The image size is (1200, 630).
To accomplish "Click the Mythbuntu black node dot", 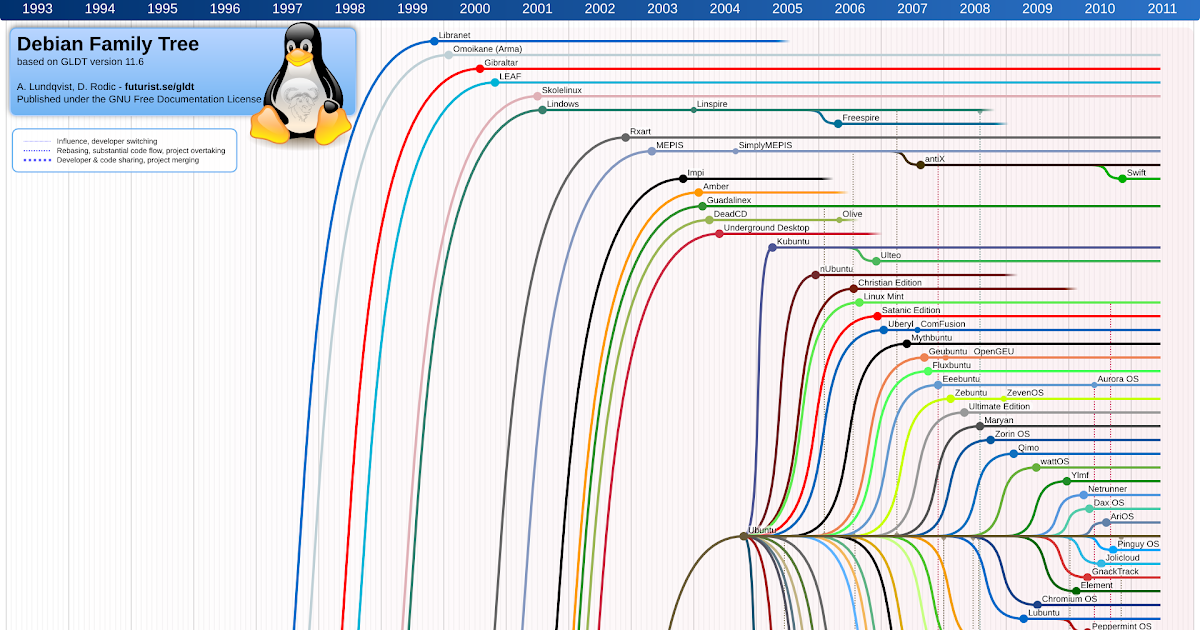I will [906, 343].
